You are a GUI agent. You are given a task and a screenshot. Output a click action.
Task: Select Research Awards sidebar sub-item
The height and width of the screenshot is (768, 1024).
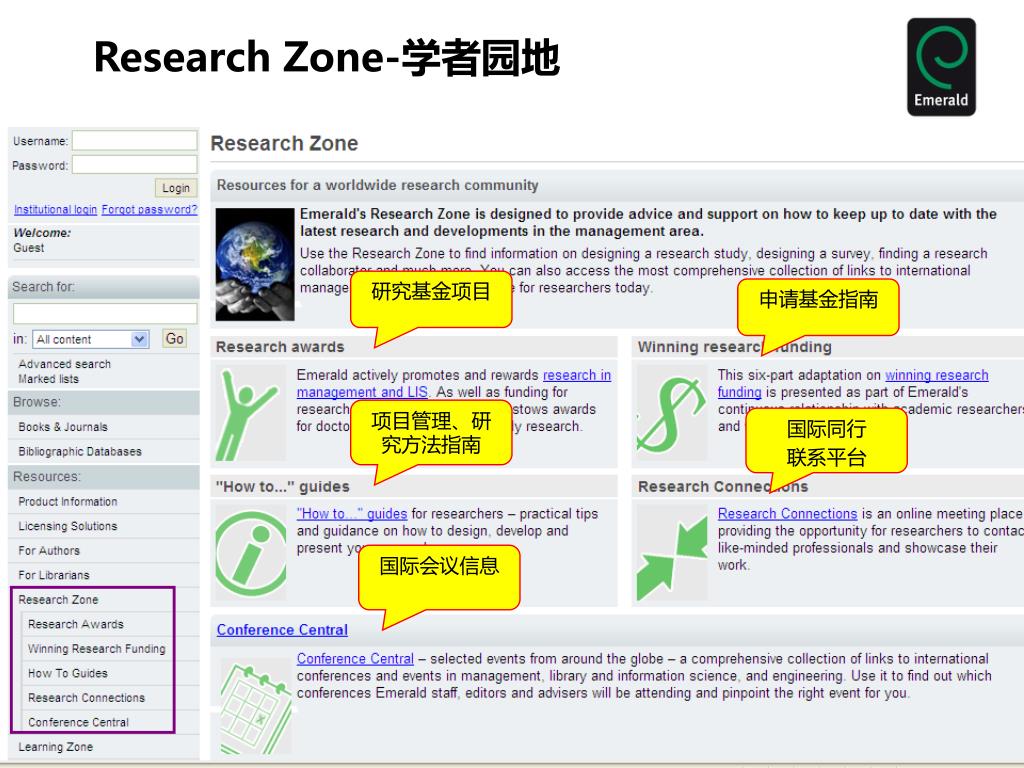pos(76,624)
